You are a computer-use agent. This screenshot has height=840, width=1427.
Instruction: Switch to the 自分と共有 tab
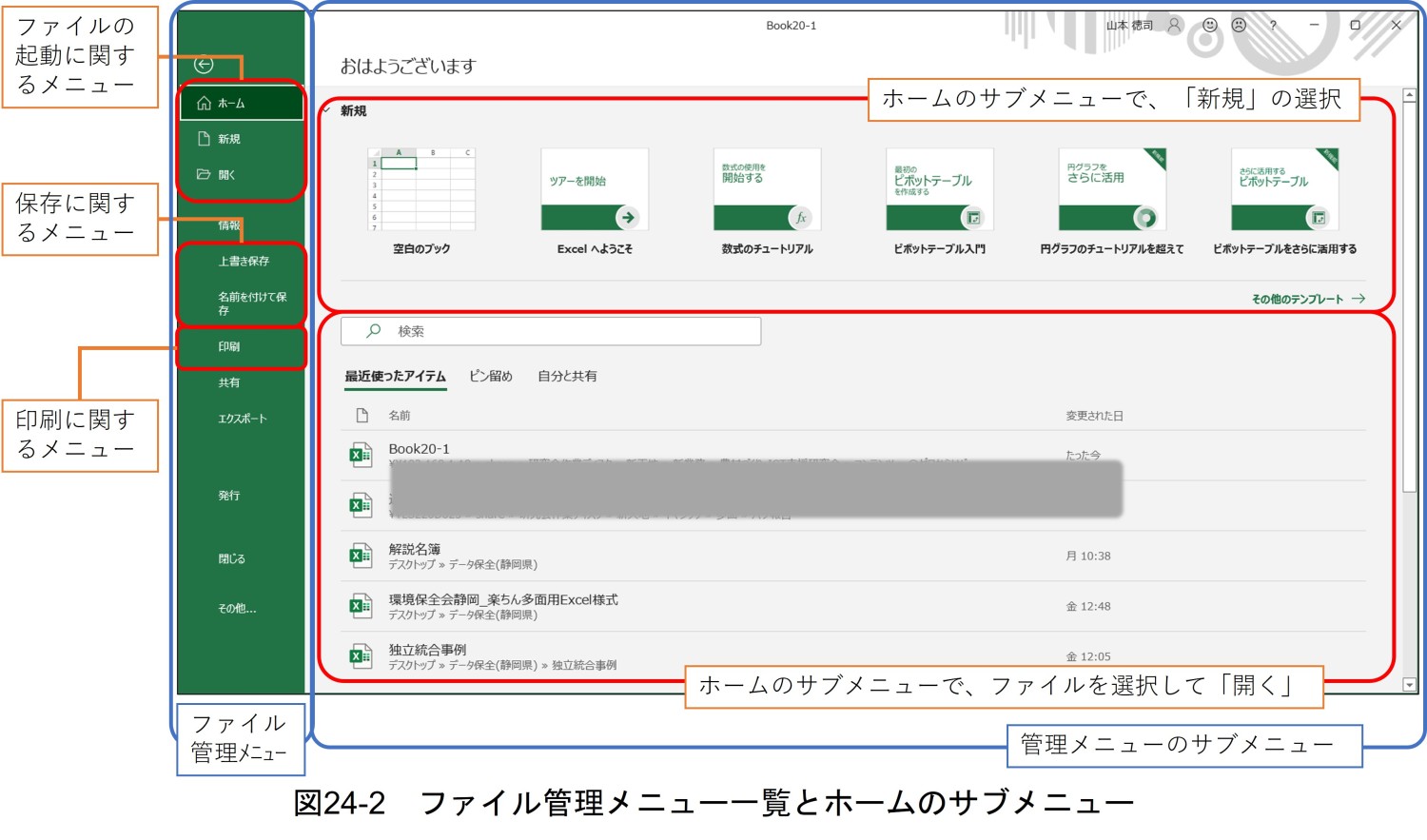click(x=568, y=376)
